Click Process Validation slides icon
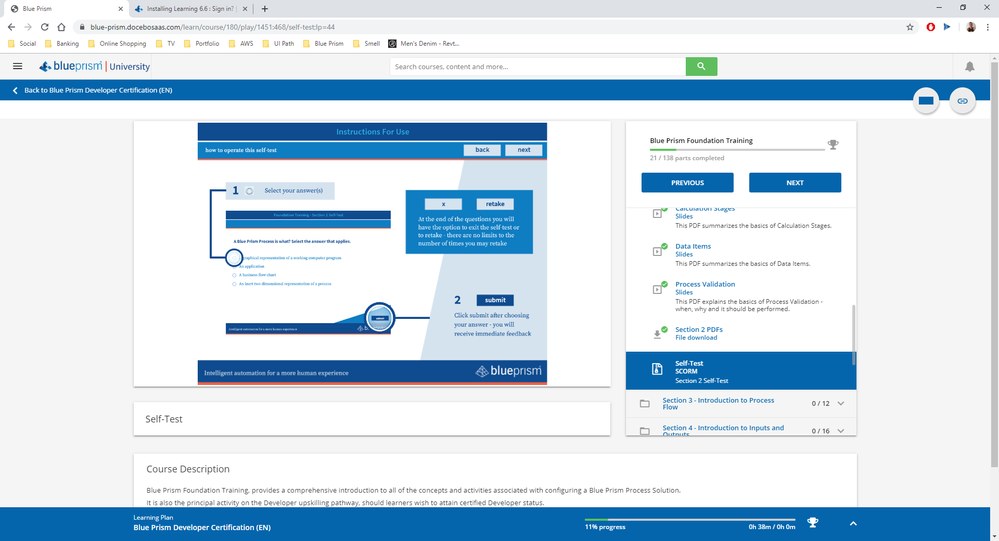 tap(658, 289)
